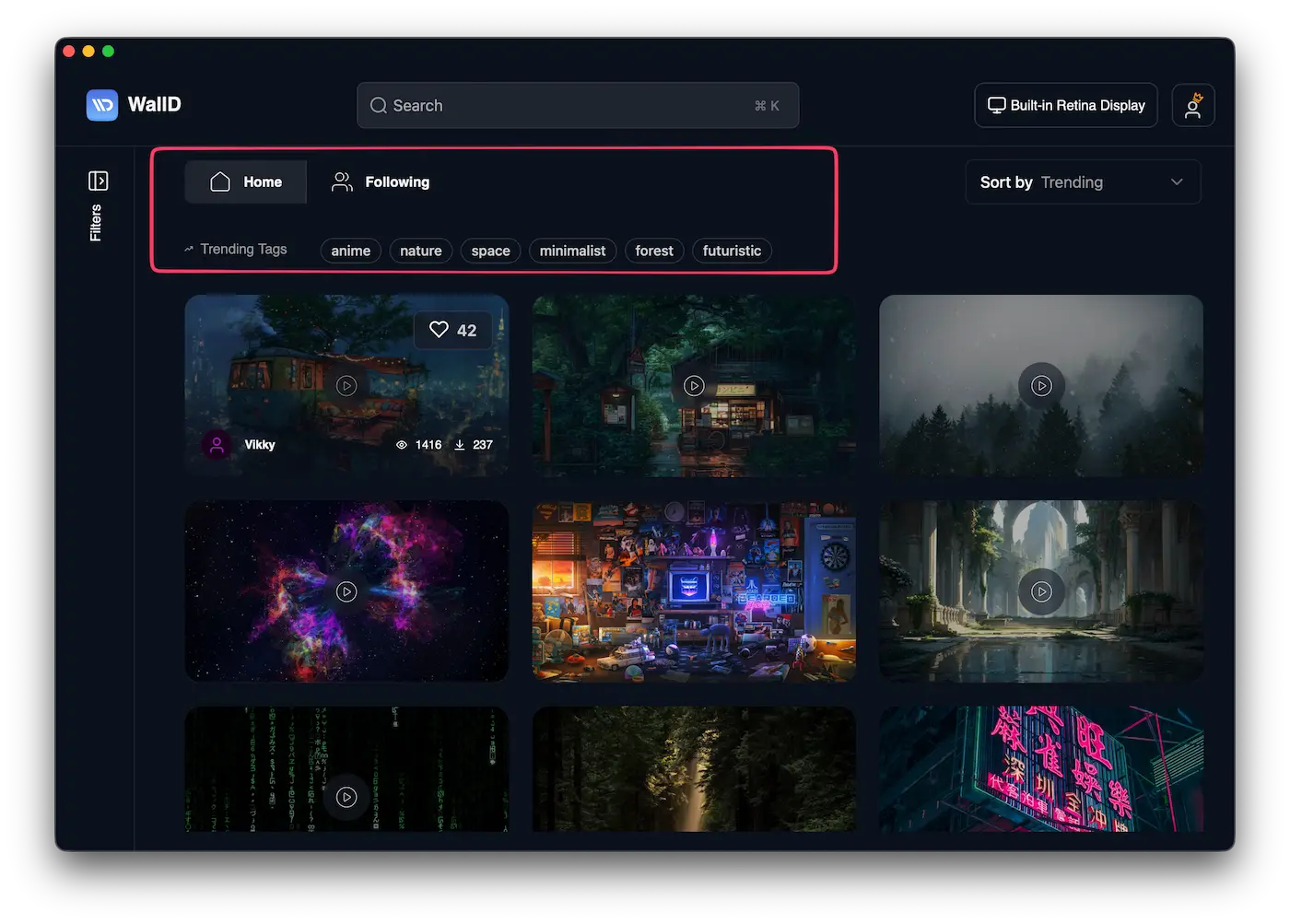Open the neon Chinese signs wallpaper

pos(1041,769)
